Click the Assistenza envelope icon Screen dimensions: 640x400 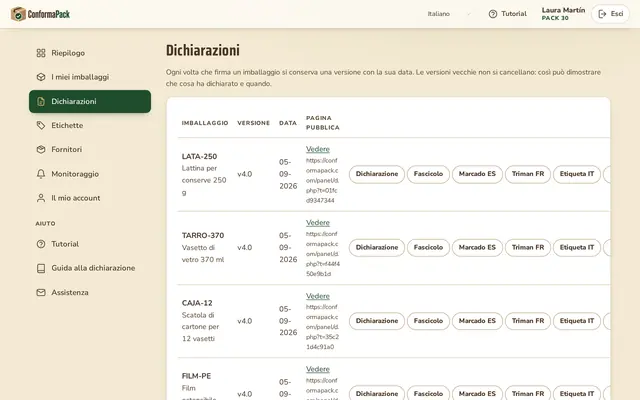(41, 292)
